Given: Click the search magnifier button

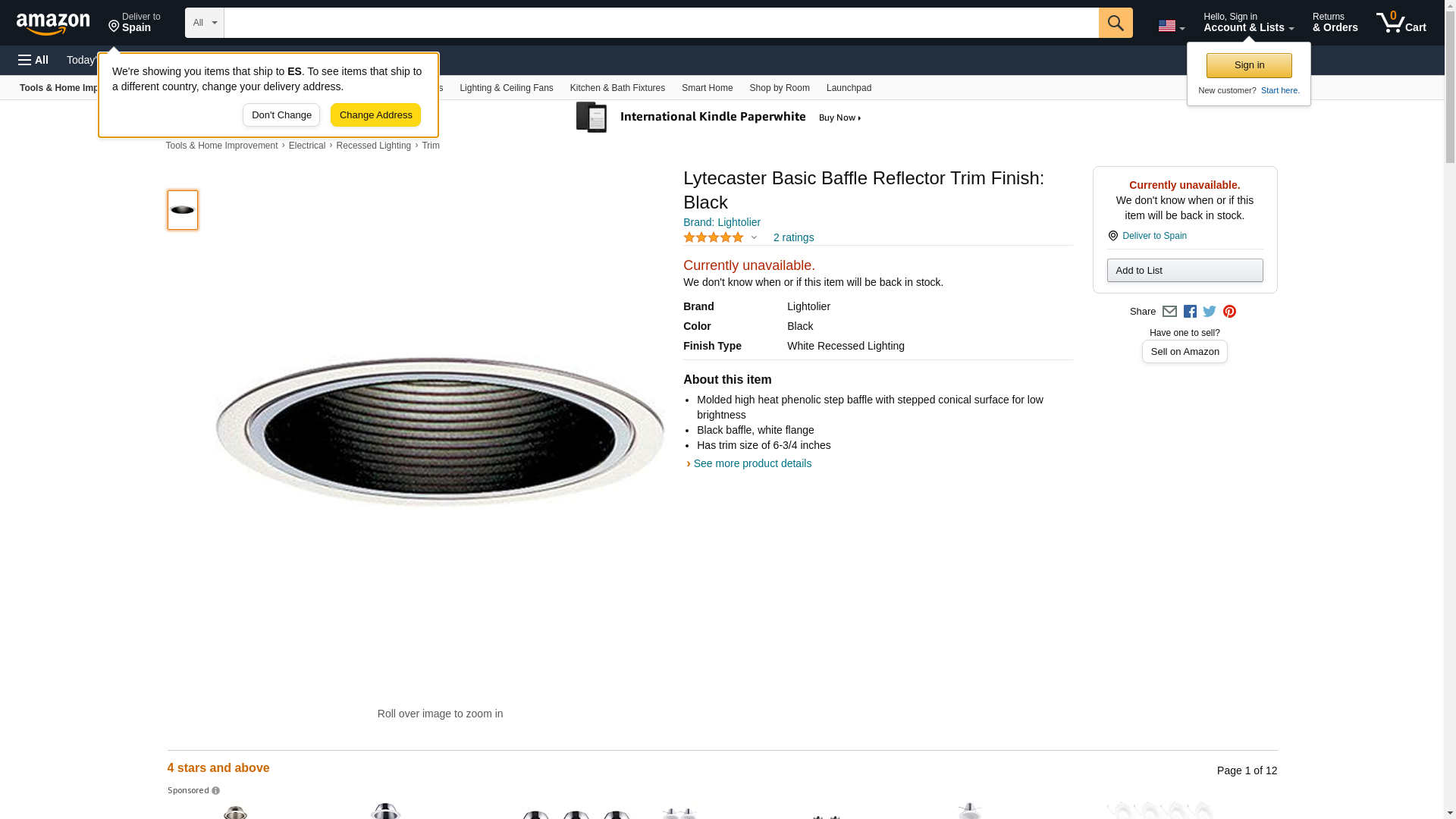Looking at the screenshot, I should 1115,23.
